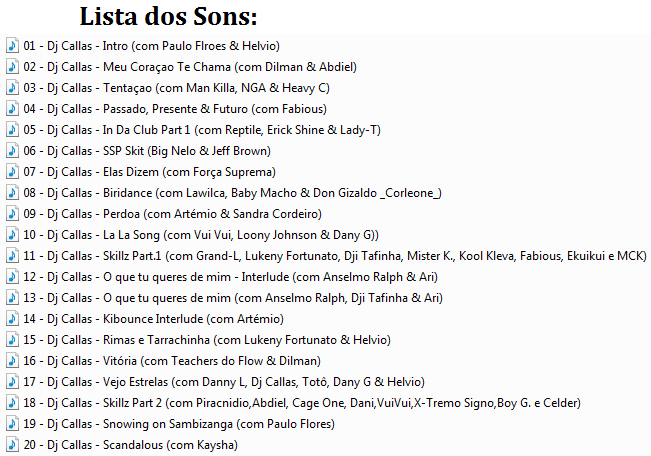651x456 pixels.
Task: Click the music icon beside Kibounce Interlude
Action: [11, 319]
